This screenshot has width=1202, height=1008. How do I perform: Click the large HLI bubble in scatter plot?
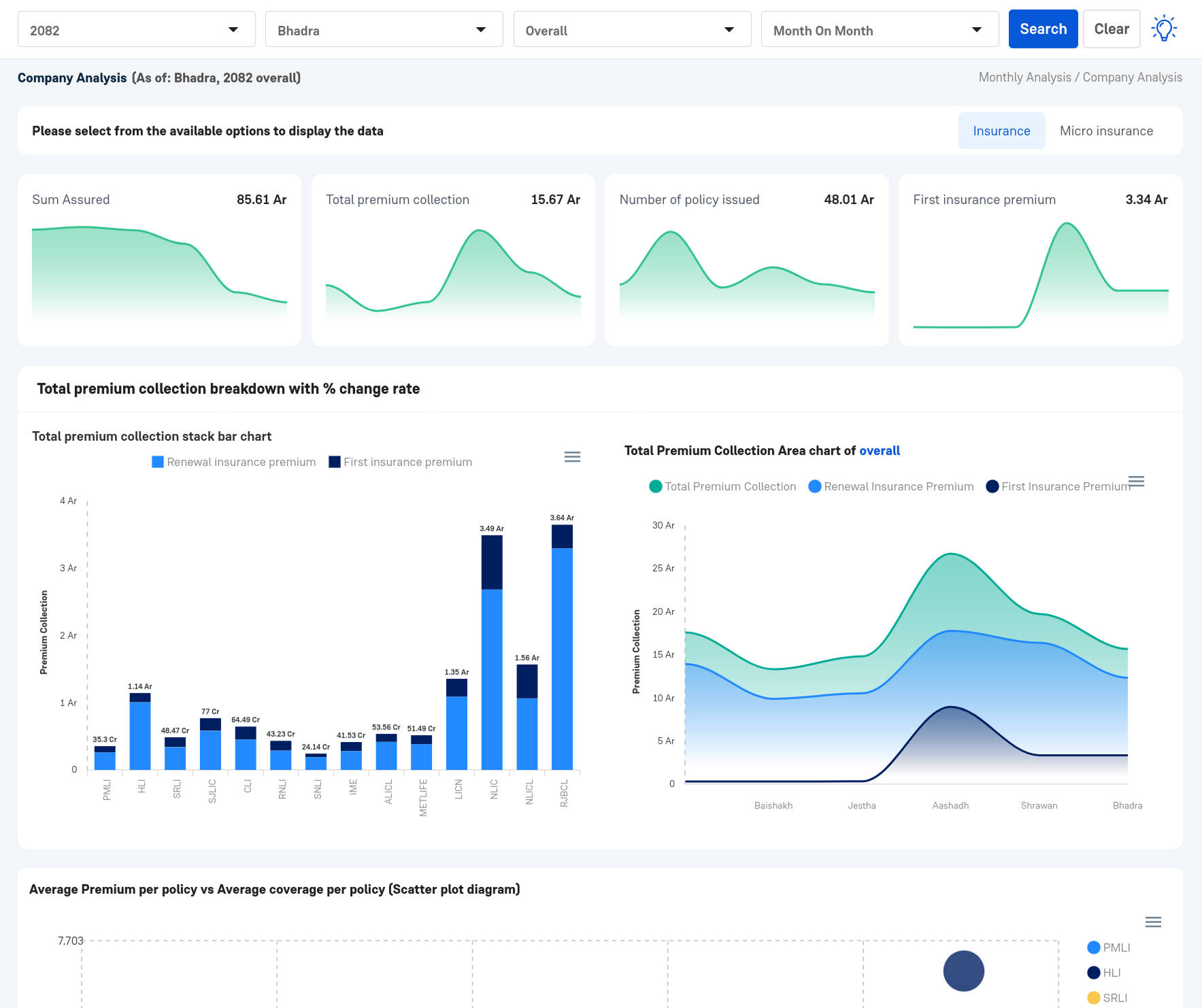coord(963,971)
